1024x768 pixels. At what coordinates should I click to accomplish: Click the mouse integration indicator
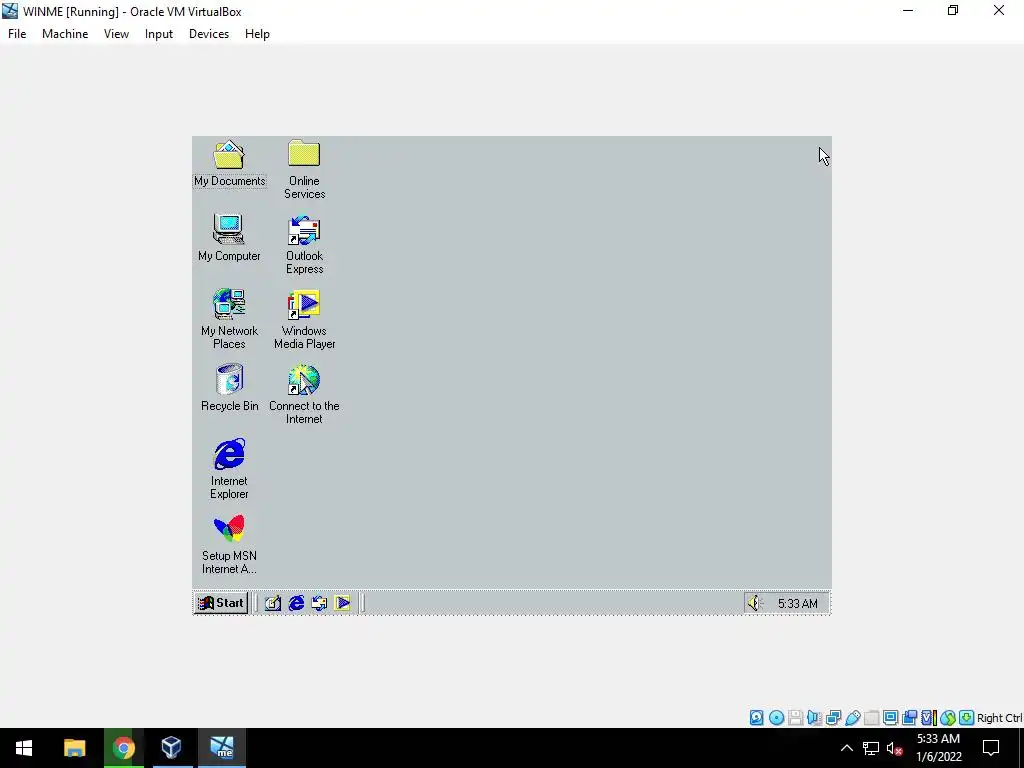click(948, 718)
